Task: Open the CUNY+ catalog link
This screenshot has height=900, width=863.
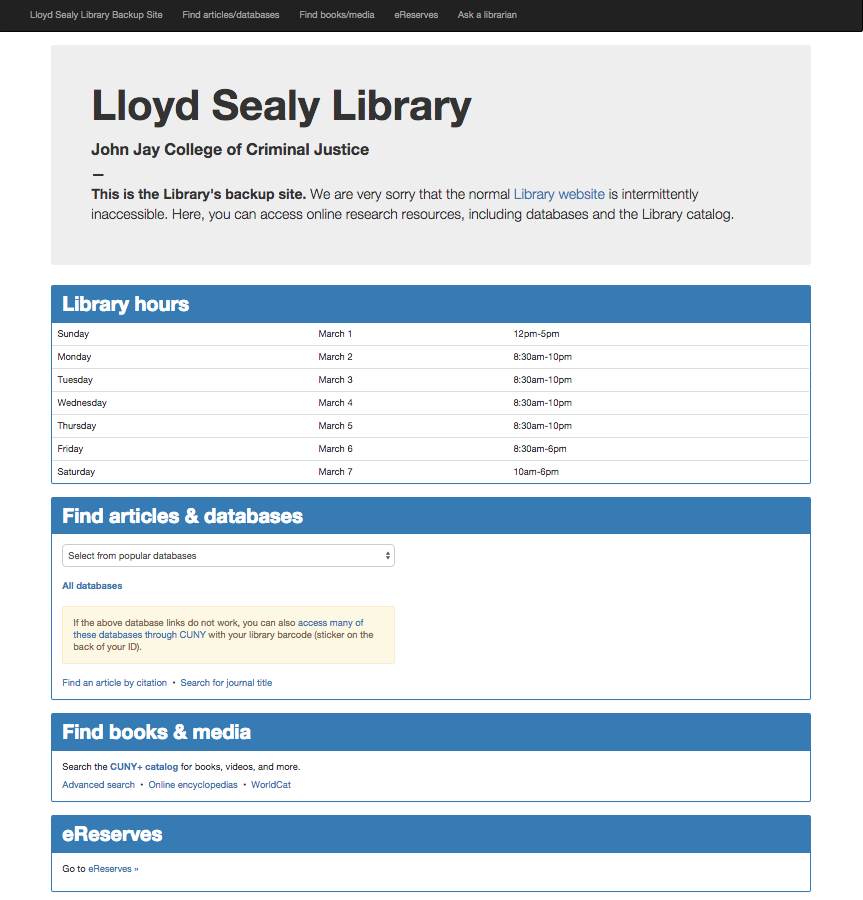Action: coord(144,767)
